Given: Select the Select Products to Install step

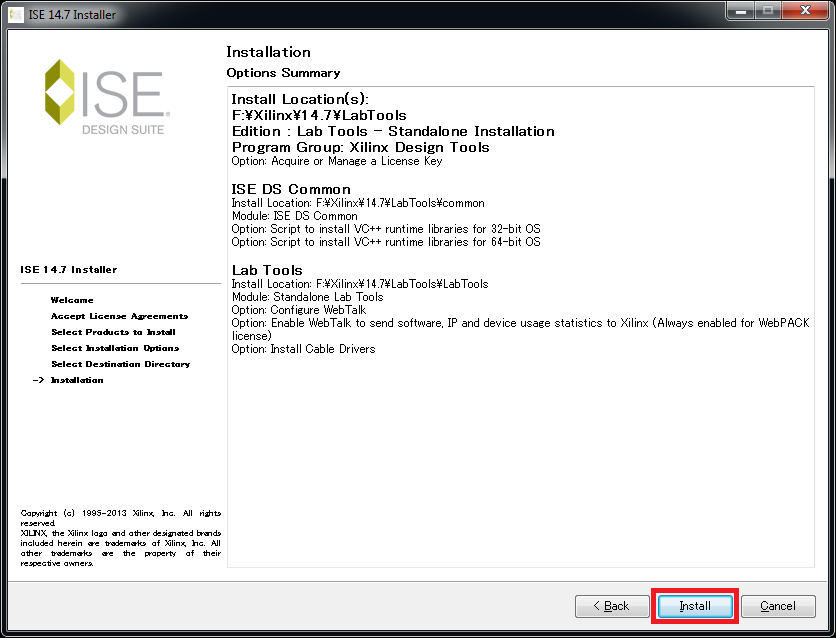Looking at the screenshot, I should tap(113, 332).
